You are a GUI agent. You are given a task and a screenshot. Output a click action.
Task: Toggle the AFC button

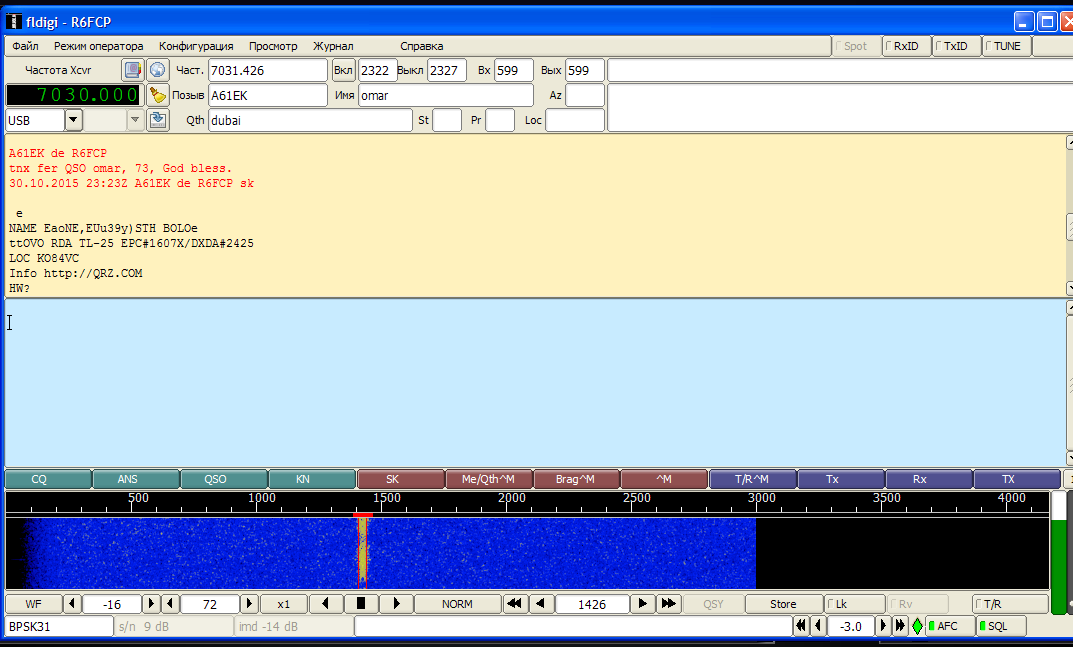tap(950, 626)
